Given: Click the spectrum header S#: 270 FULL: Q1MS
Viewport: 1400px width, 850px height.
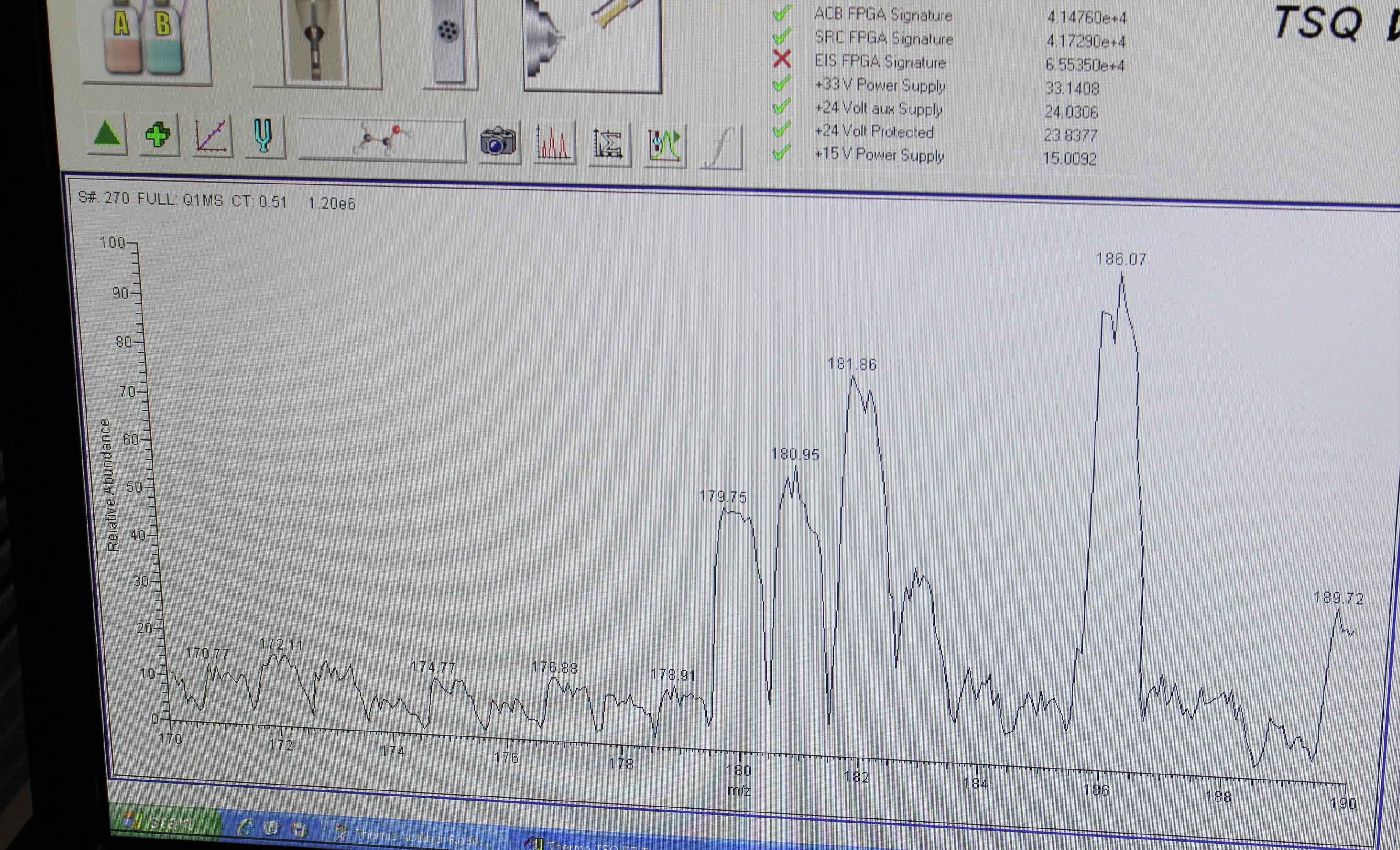Looking at the screenshot, I should (151, 199).
